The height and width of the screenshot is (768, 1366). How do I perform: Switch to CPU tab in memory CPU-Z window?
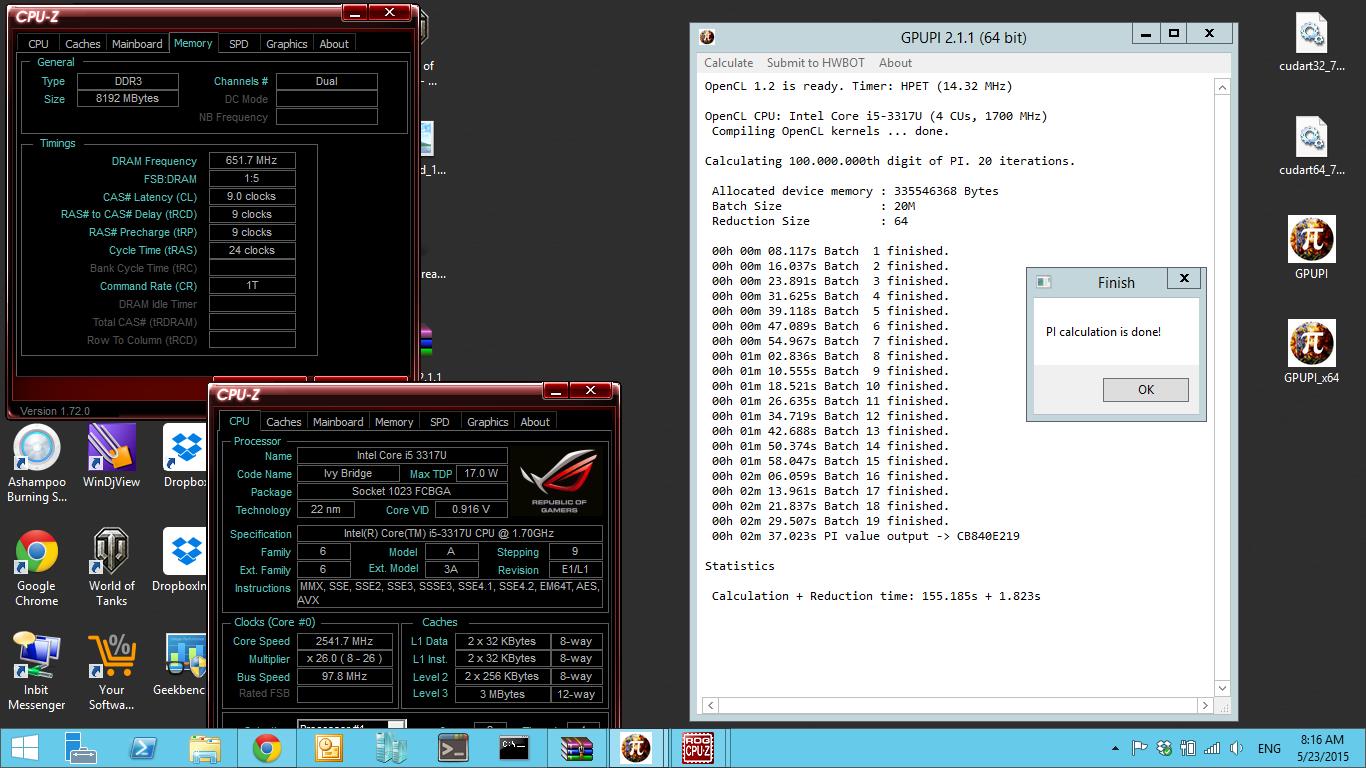point(38,44)
